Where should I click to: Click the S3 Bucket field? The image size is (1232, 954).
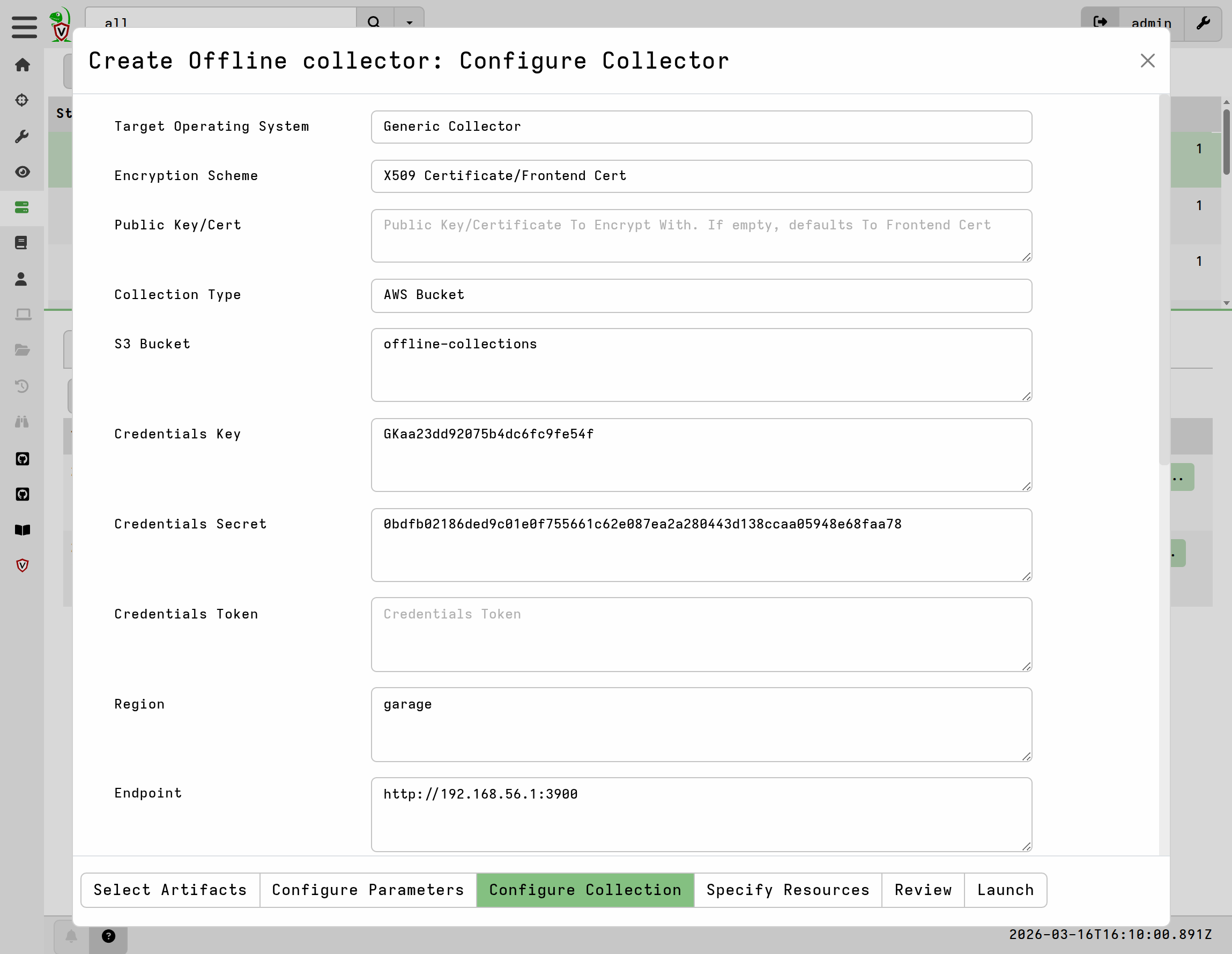[x=701, y=366]
